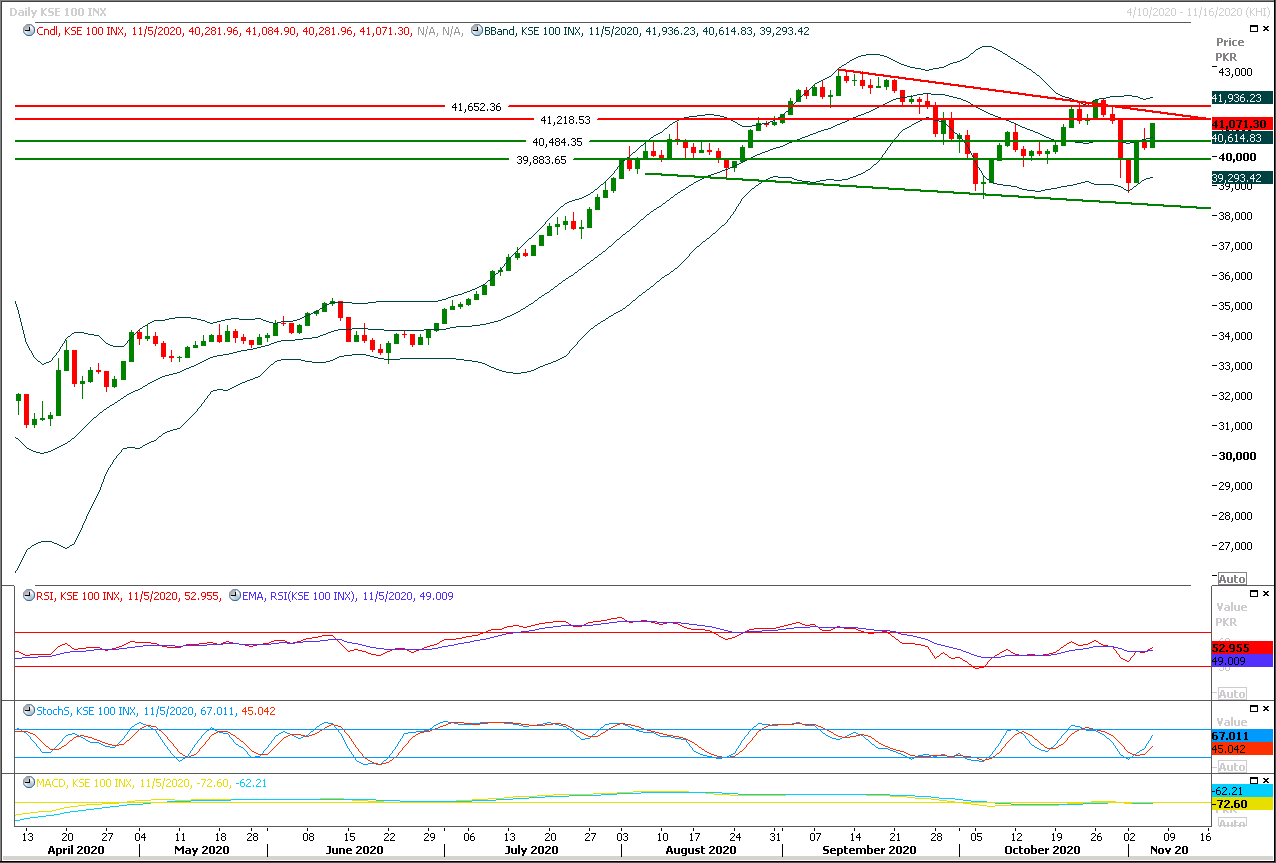
Task: Click the 43,000 price axis label
Action: tap(1236, 73)
